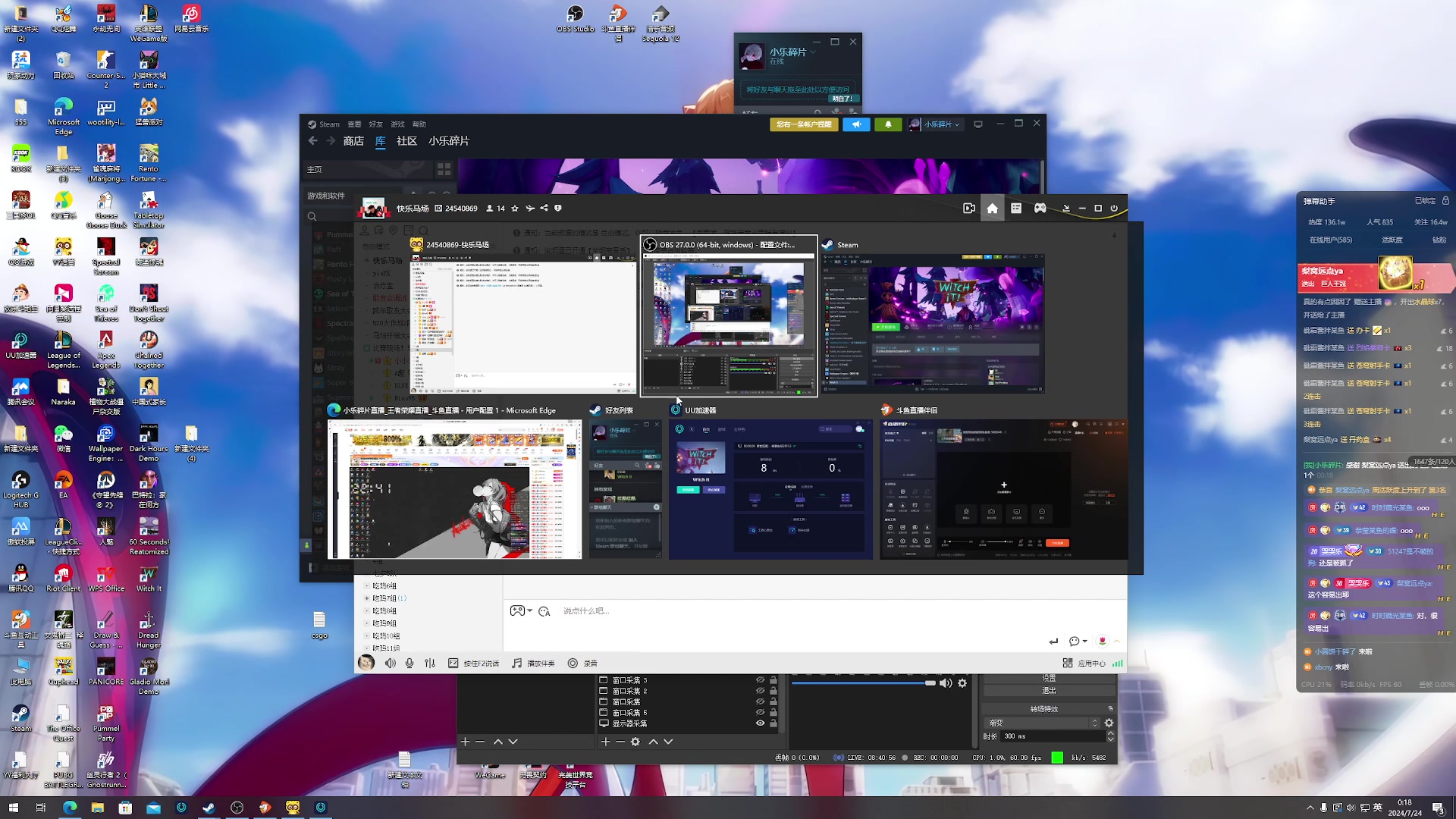Hide the 显示器采集 source

(760, 723)
